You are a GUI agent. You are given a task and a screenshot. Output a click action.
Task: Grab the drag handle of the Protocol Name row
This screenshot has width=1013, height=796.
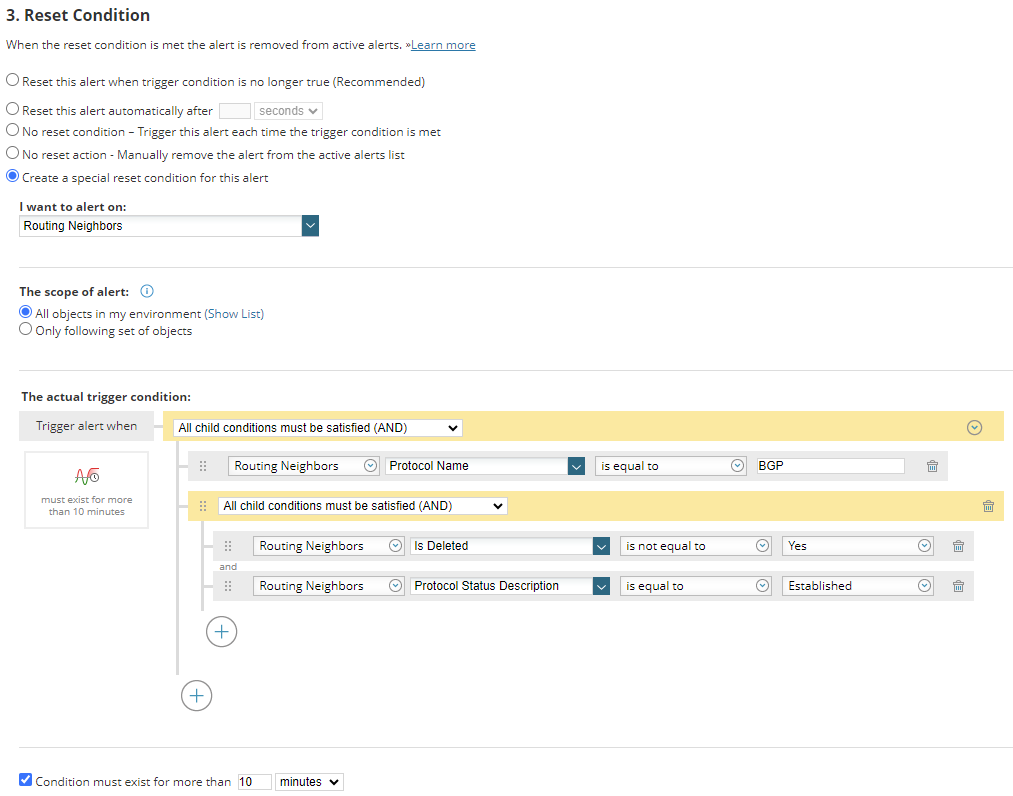(203, 466)
